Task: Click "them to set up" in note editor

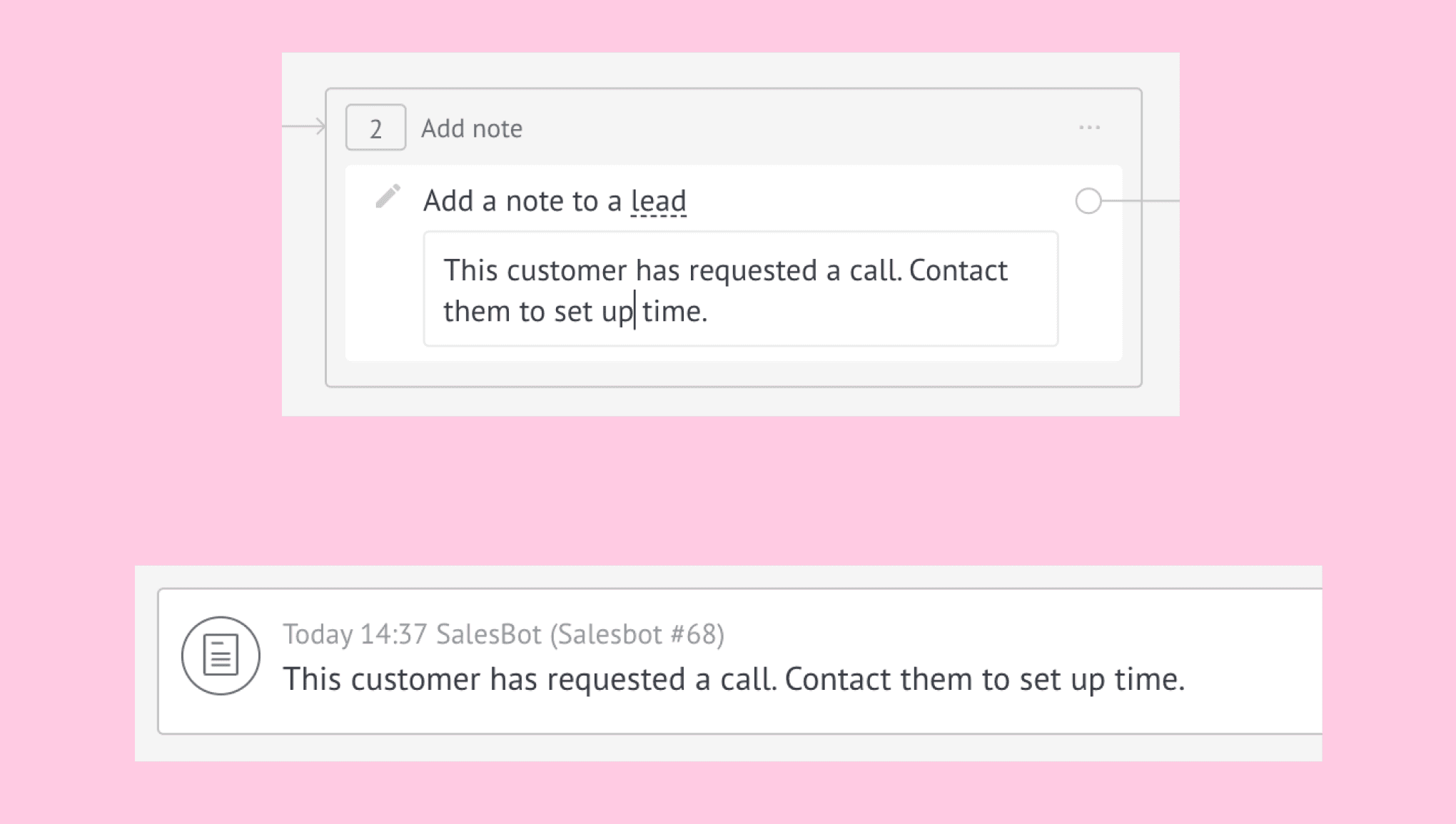Action: pyautogui.click(x=538, y=311)
